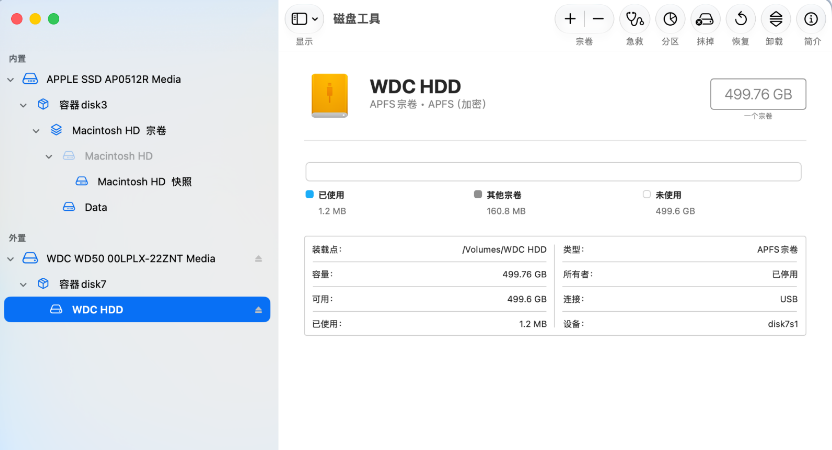Select WDC WD50 00LPLX-22ZNT Media disk
The height and width of the screenshot is (450, 832).
pos(137,258)
